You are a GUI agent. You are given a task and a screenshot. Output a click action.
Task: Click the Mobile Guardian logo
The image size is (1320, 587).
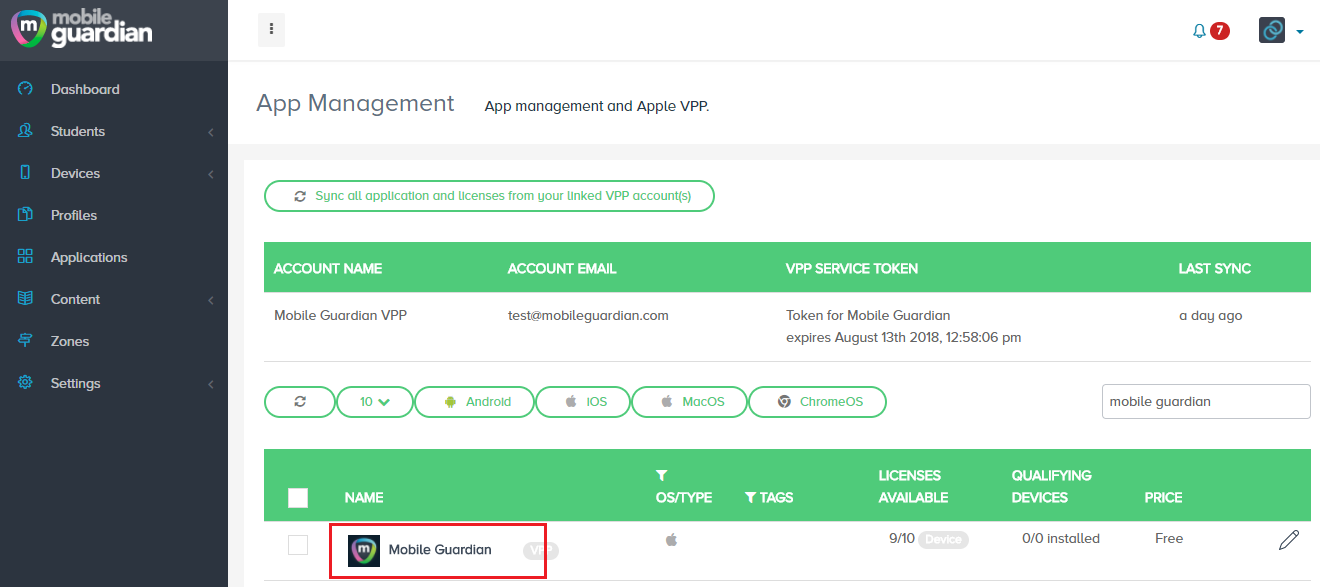(81, 28)
